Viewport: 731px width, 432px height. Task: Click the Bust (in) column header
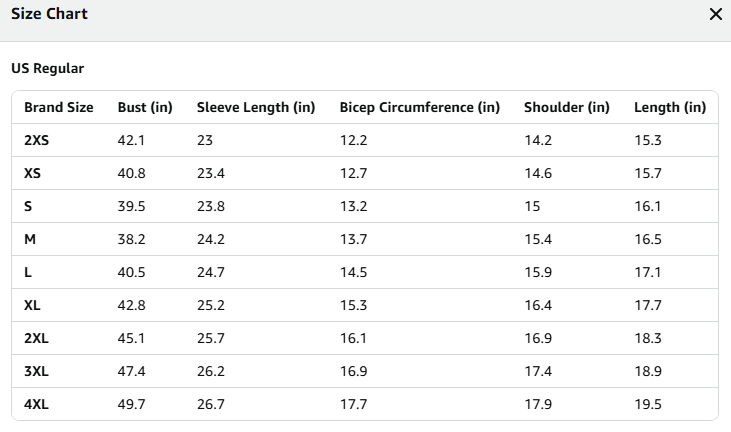pos(145,107)
